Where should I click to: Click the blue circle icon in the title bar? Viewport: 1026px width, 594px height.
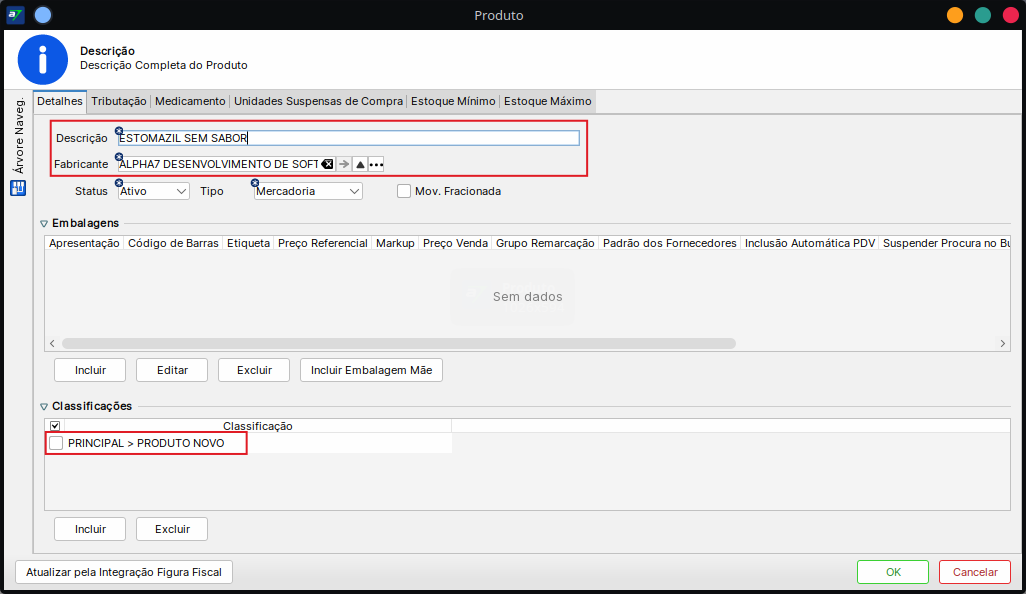pyautogui.click(x=42, y=15)
